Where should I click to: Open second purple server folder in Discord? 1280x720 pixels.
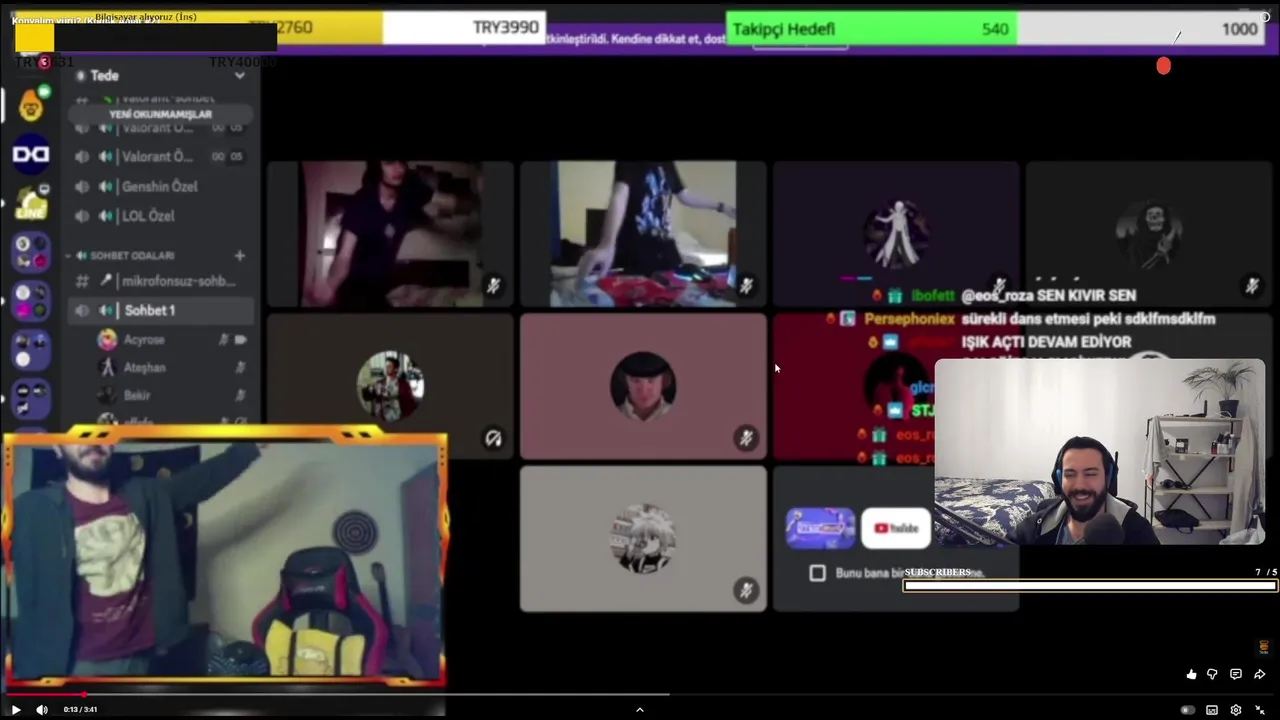tap(31, 301)
